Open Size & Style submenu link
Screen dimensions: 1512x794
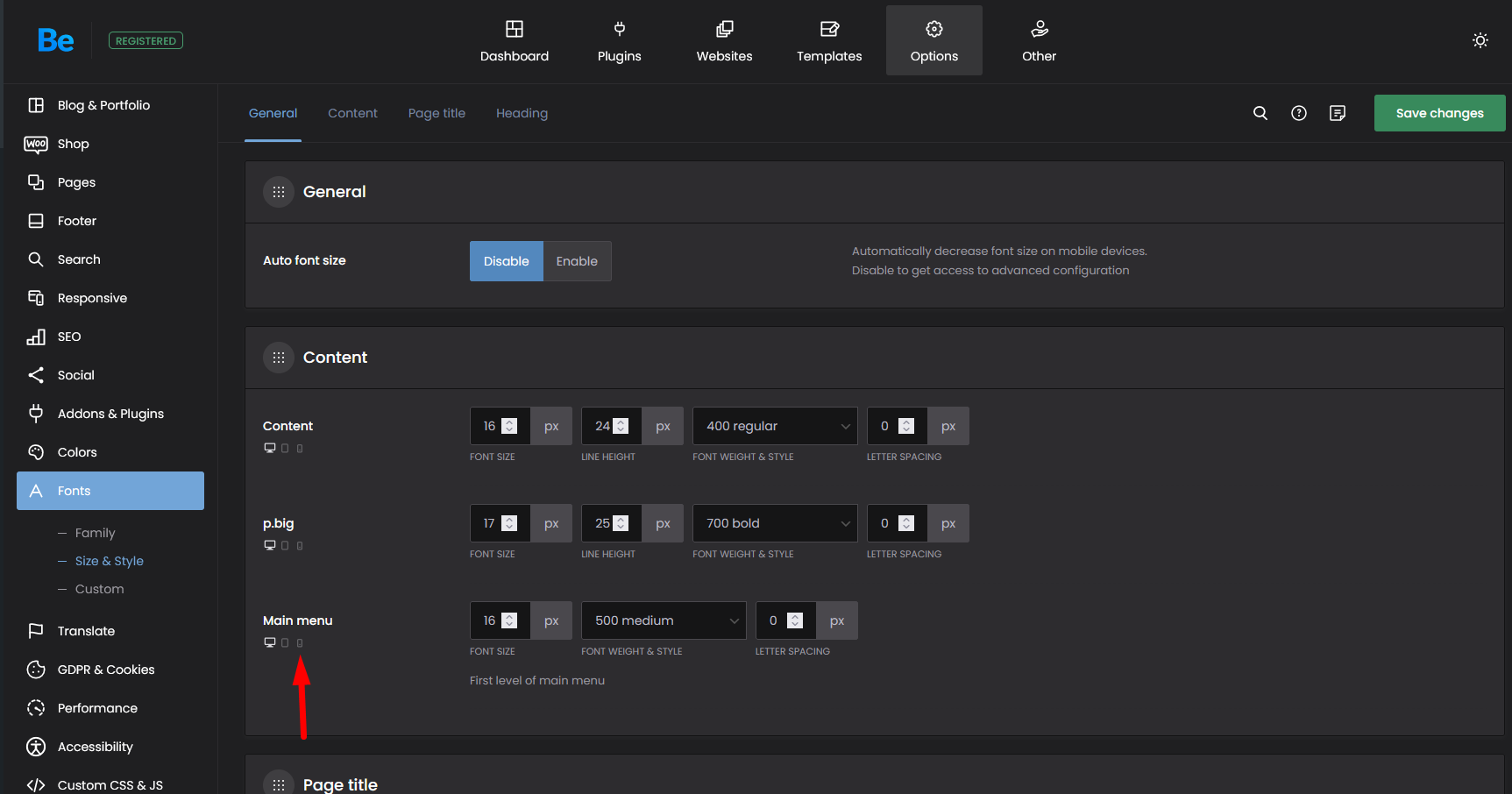tap(110, 561)
